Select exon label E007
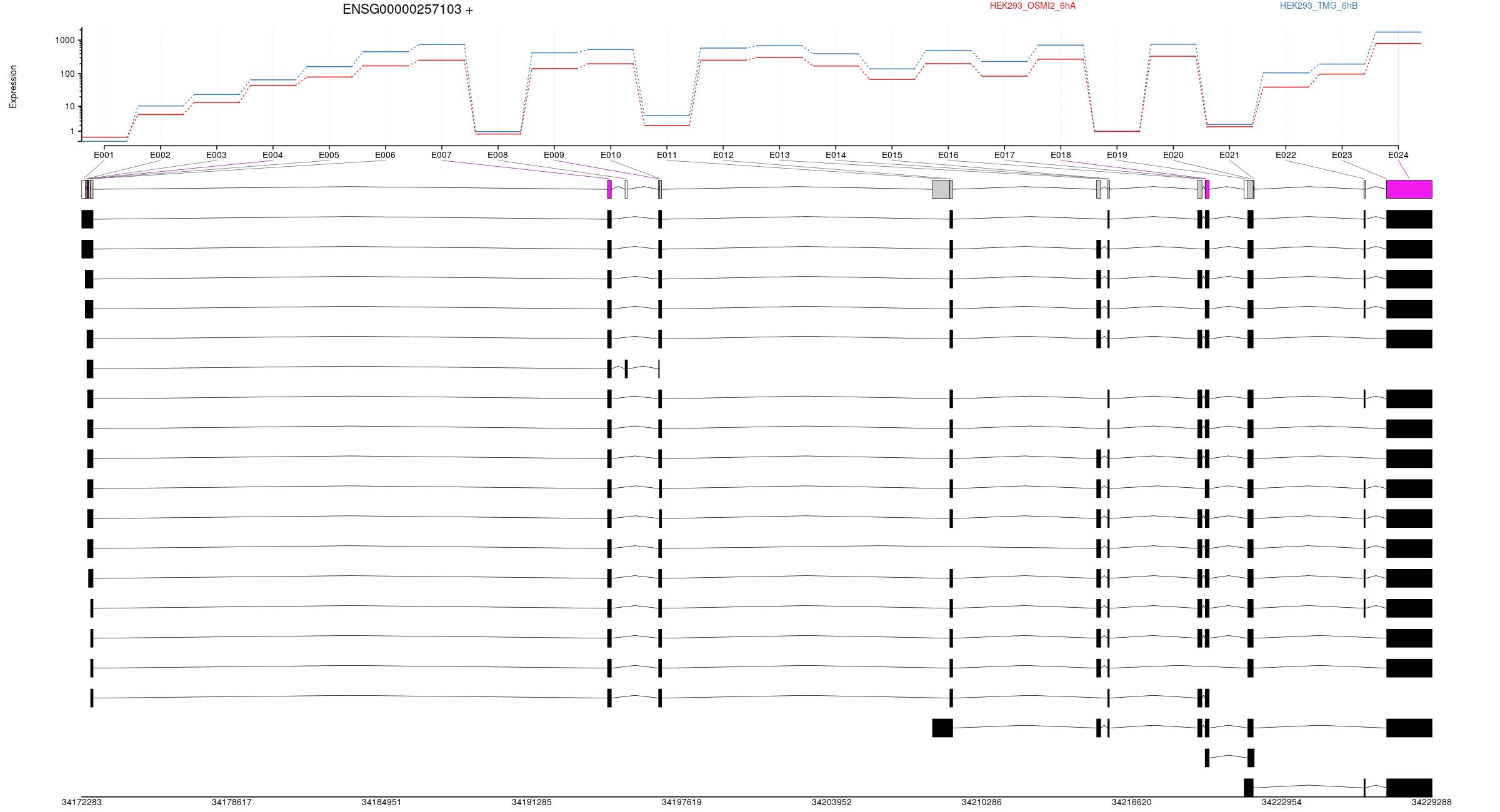Screen dimensions: 1500x812 [441, 155]
